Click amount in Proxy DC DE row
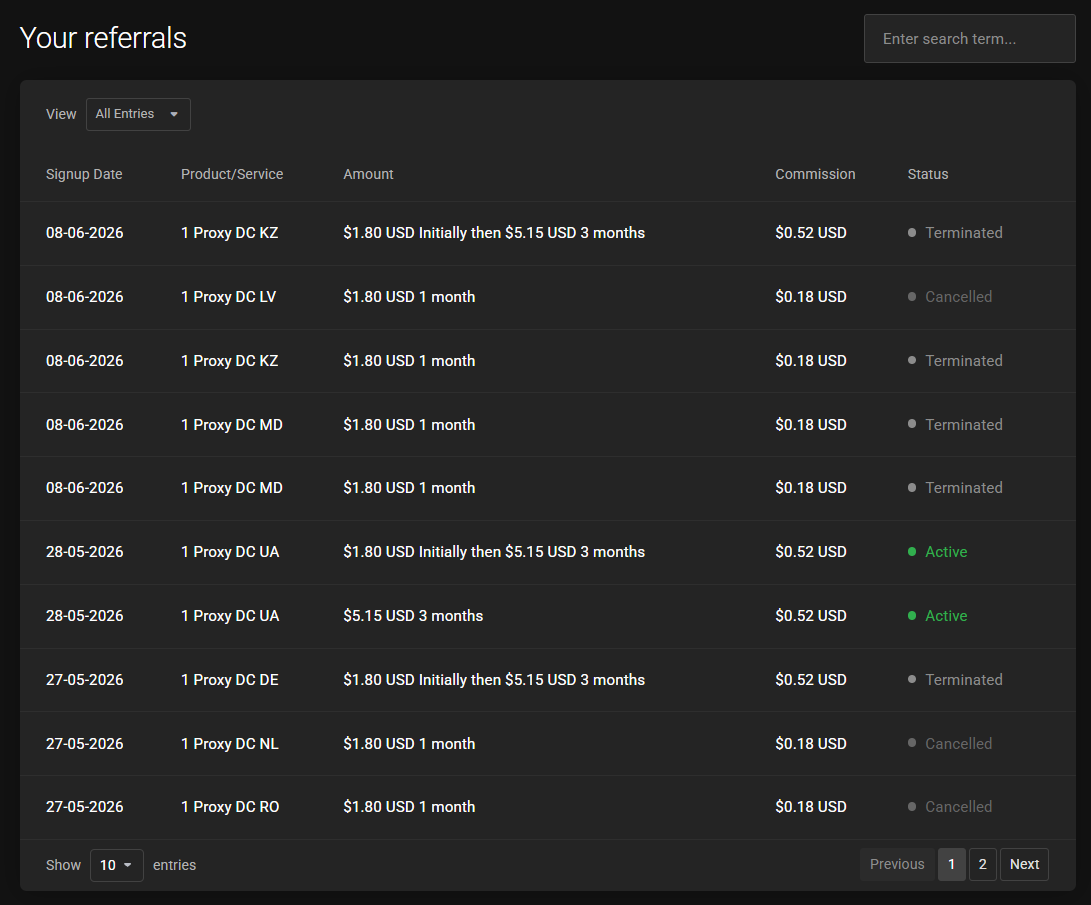Viewport: 1091px width, 905px height. (x=494, y=680)
